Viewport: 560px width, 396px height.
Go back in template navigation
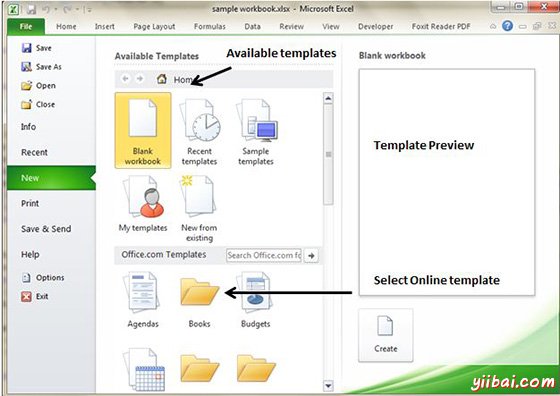125,79
